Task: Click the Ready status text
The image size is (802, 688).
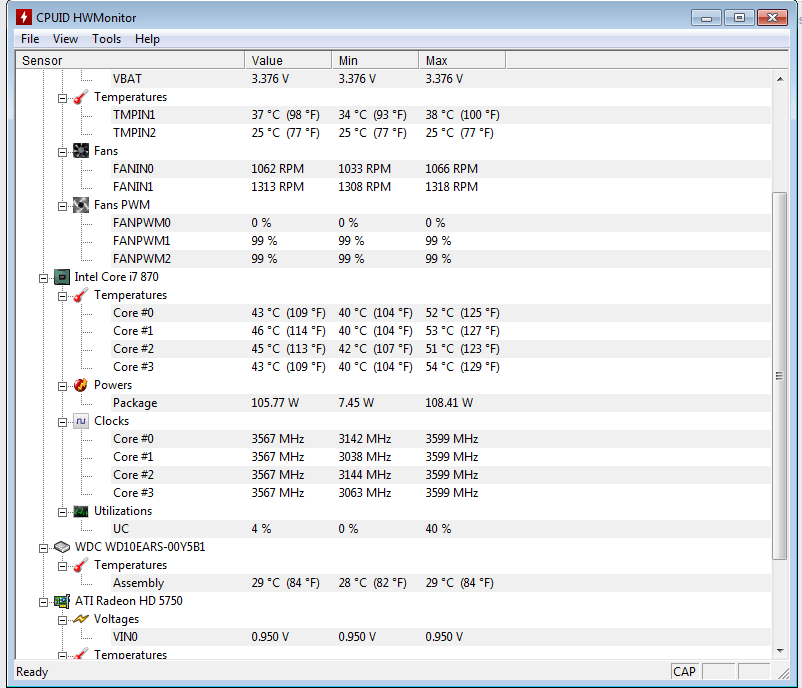Action: pyautogui.click(x=32, y=672)
